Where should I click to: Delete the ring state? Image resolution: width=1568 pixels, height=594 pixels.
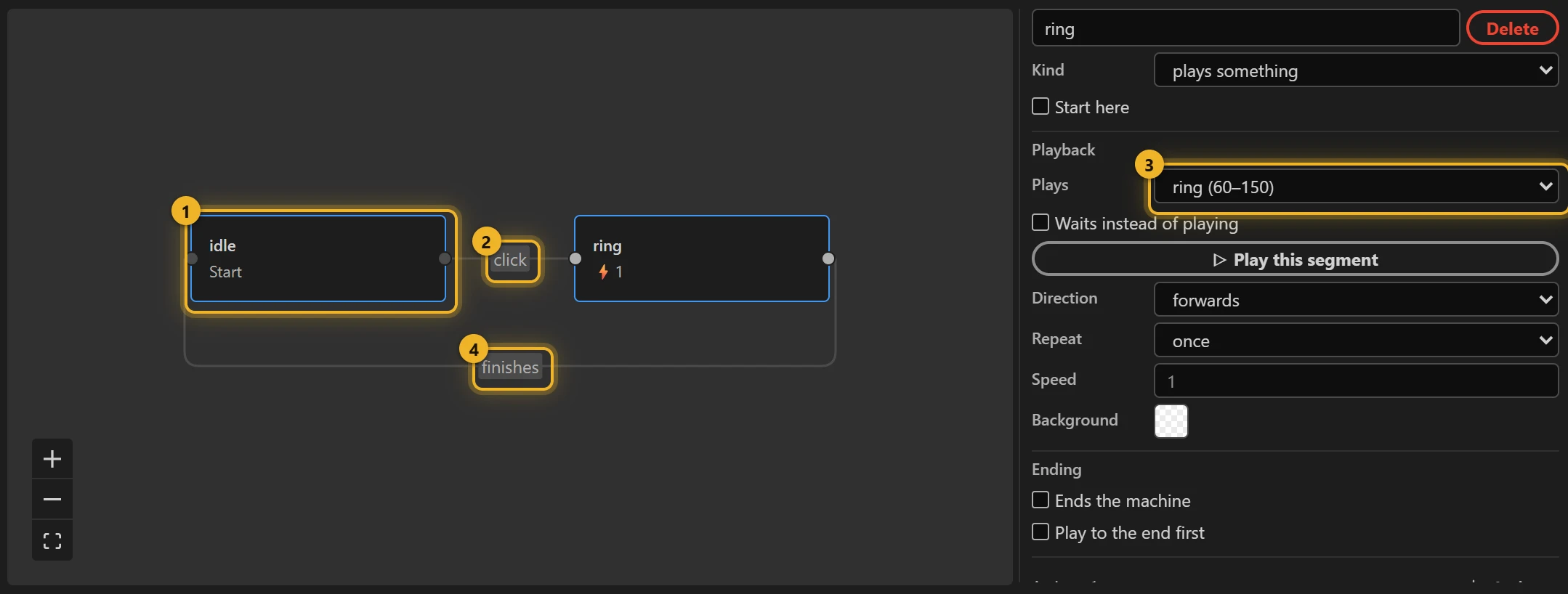tap(1512, 28)
